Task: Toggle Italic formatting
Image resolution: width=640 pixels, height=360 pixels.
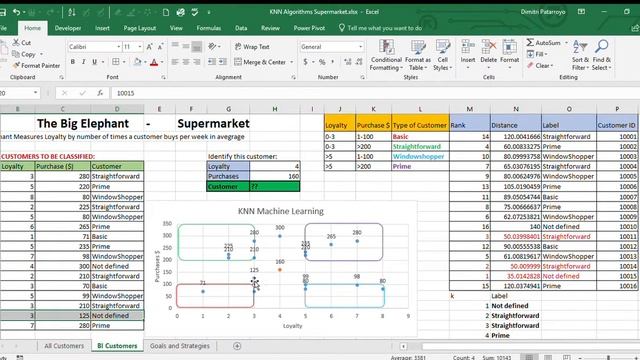Action: (84, 62)
